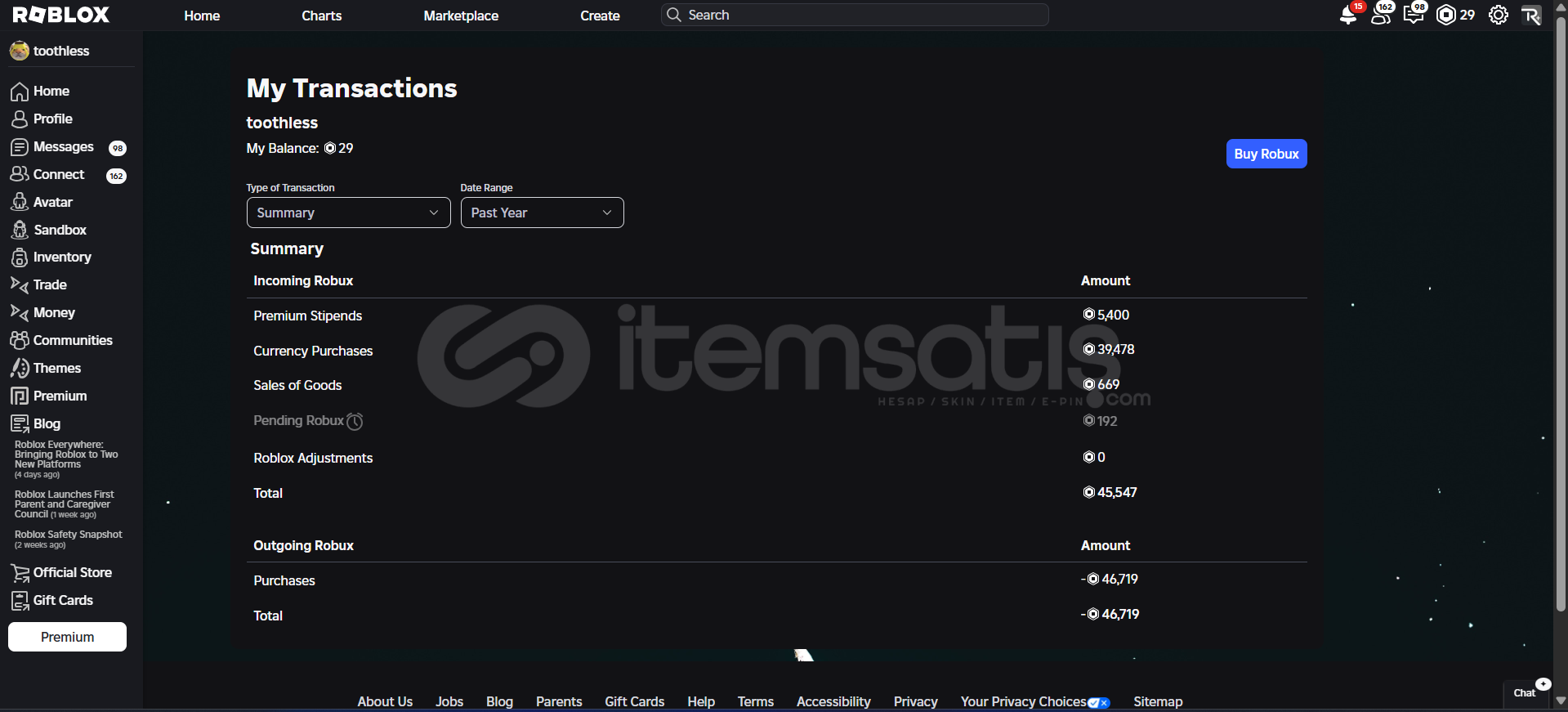Click the search magnifier icon
This screenshot has height=712, width=1568.
pyautogui.click(x=674, y=15)
